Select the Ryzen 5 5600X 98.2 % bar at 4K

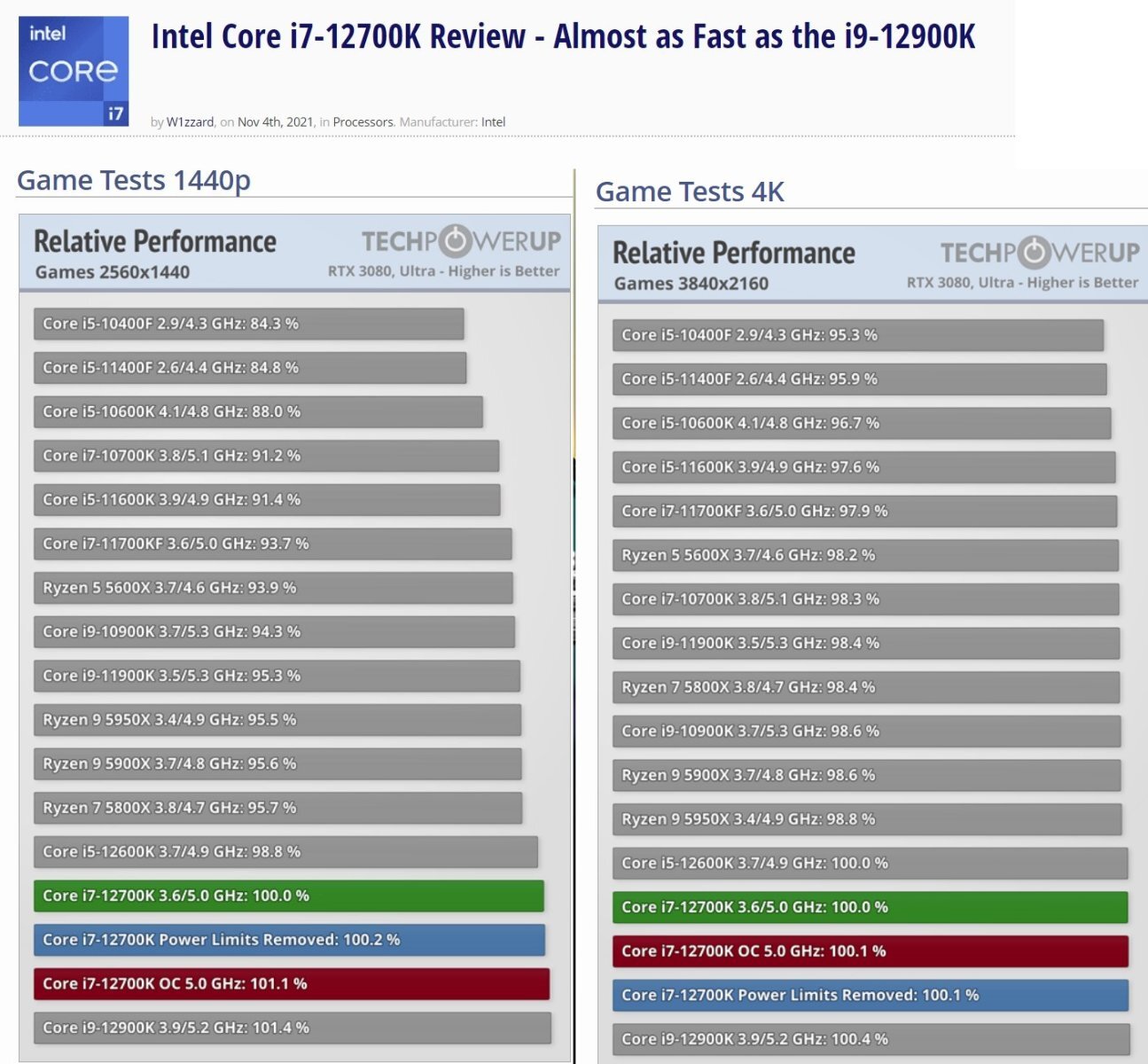(866, 555)
